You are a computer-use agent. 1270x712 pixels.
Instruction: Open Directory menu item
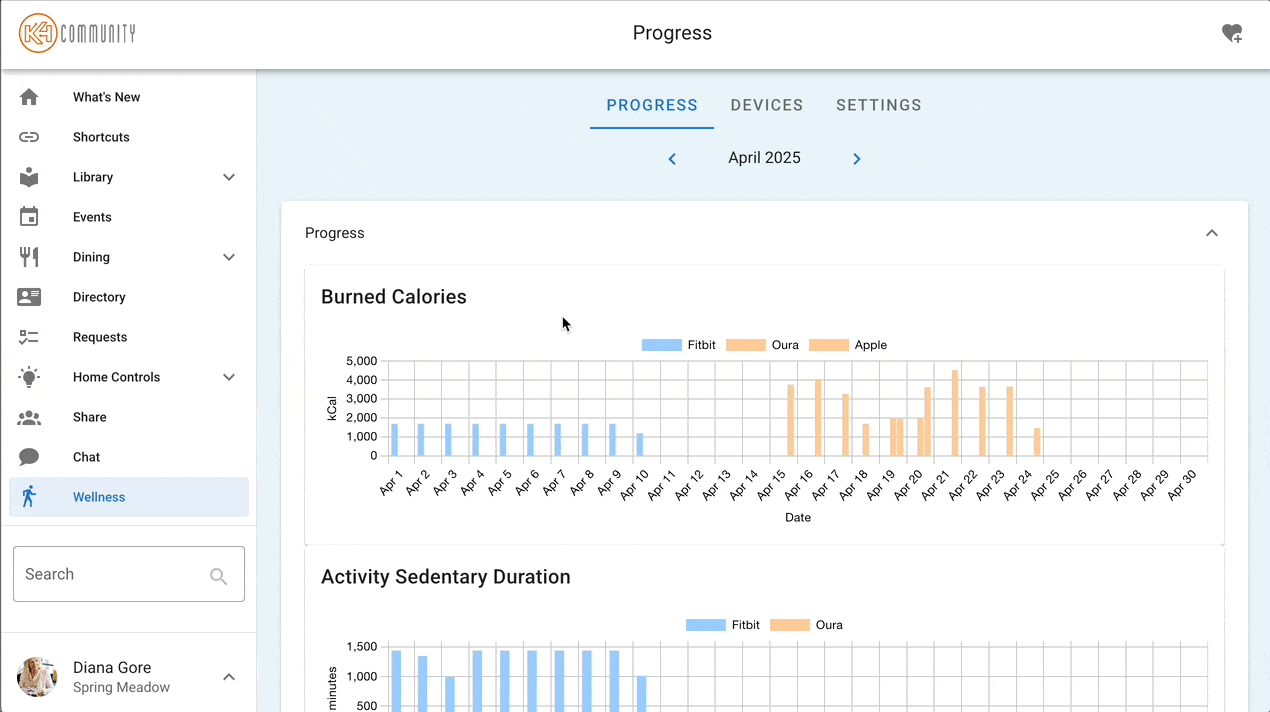tap(129, 297)
